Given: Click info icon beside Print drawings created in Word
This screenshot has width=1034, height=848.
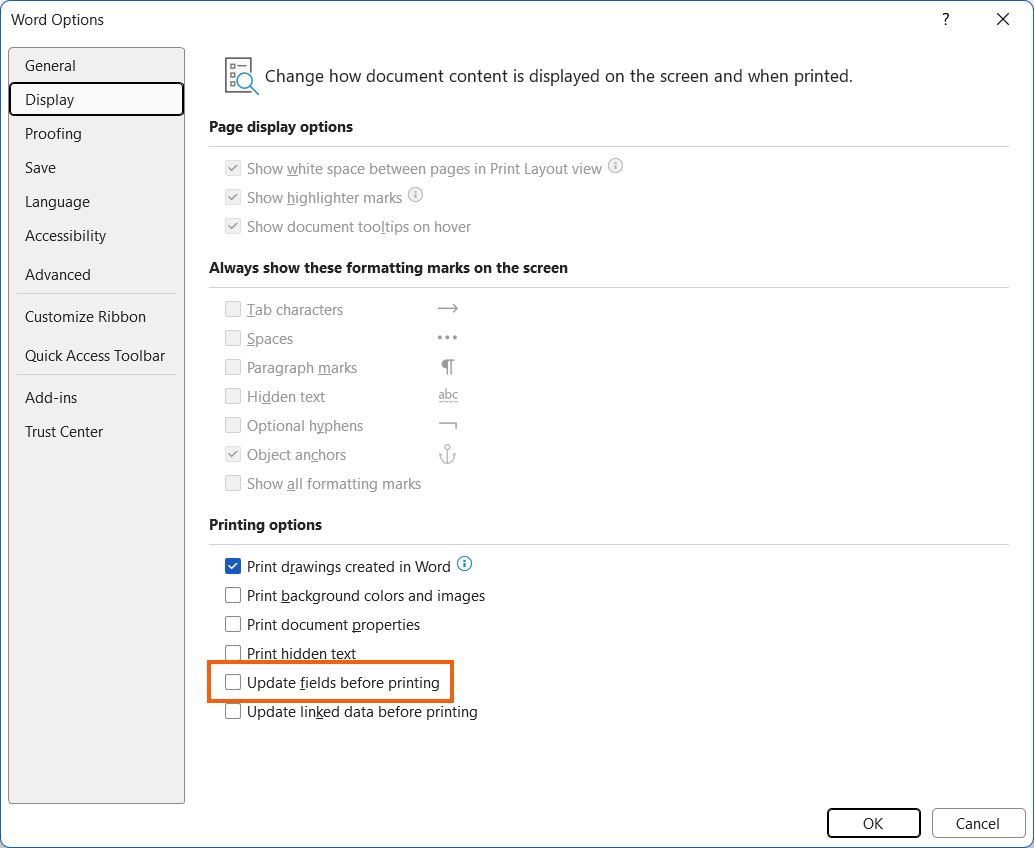Looking at the screenshot, I should point(464,564).
